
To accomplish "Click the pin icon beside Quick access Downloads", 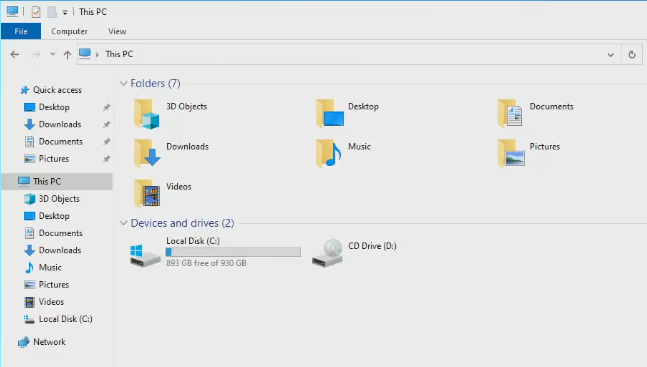I will 106,124.
